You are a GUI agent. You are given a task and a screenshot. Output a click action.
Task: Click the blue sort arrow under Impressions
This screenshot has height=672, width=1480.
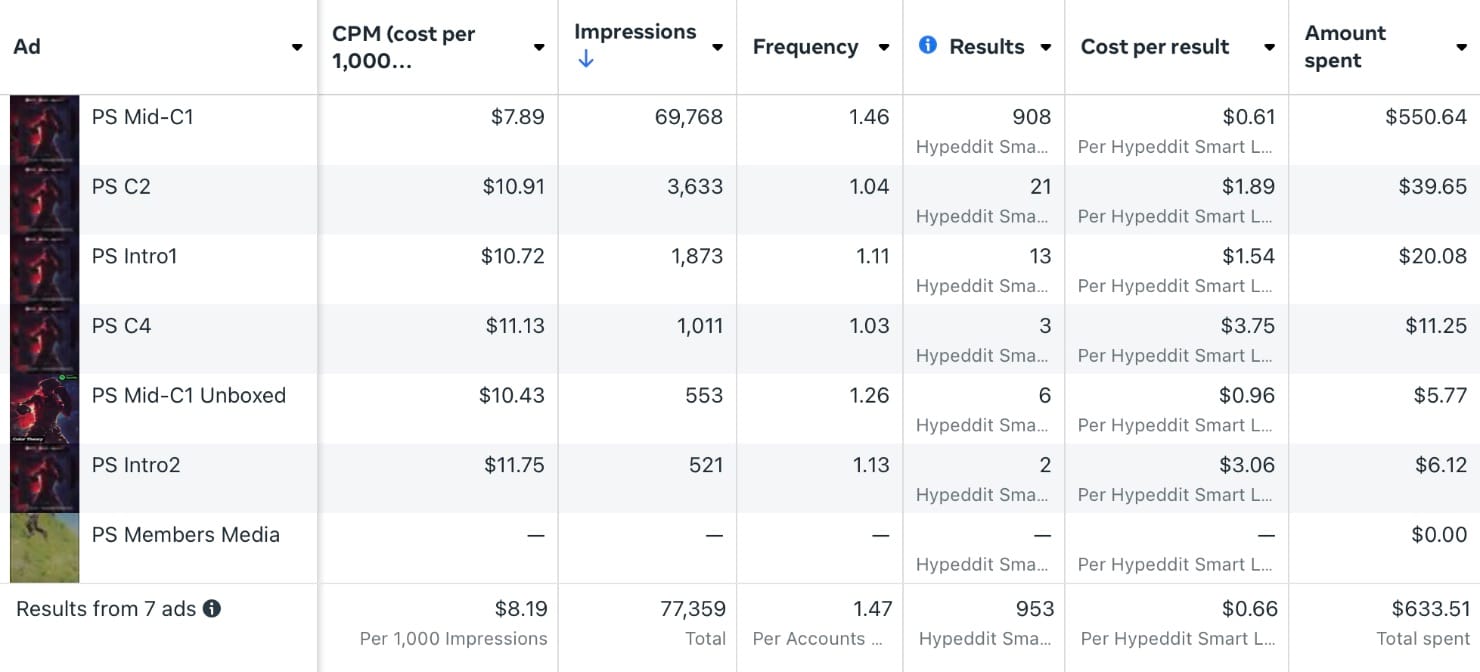coord(586,59)
